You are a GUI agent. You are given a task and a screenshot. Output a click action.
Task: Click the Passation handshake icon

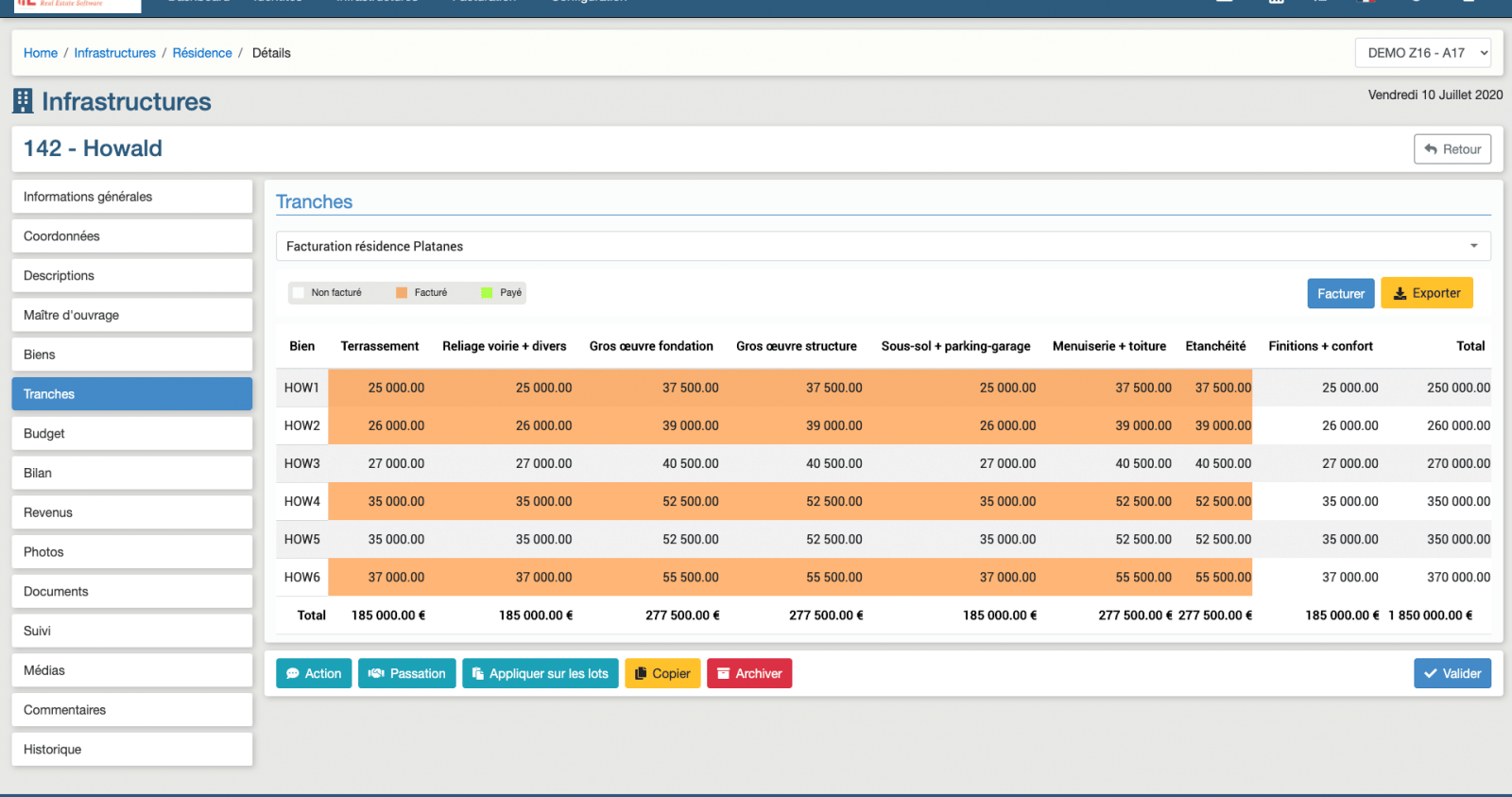[x=376, y=674]
